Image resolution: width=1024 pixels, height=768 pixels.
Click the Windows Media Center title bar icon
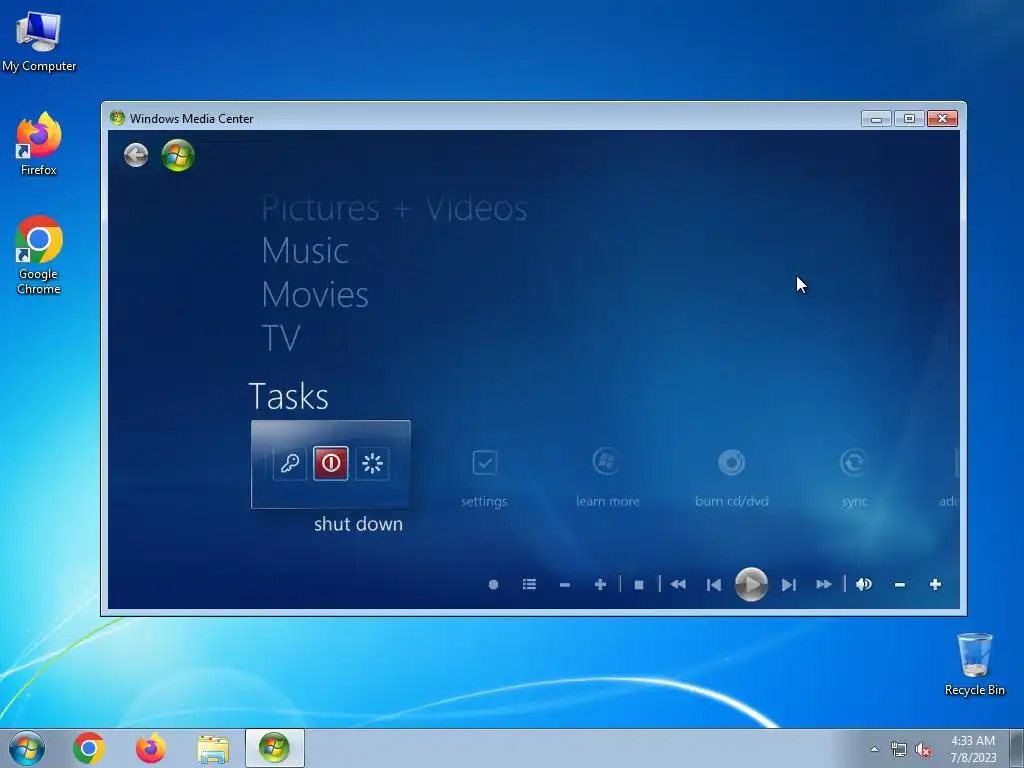pyautogui.click(x=118, y=118)
